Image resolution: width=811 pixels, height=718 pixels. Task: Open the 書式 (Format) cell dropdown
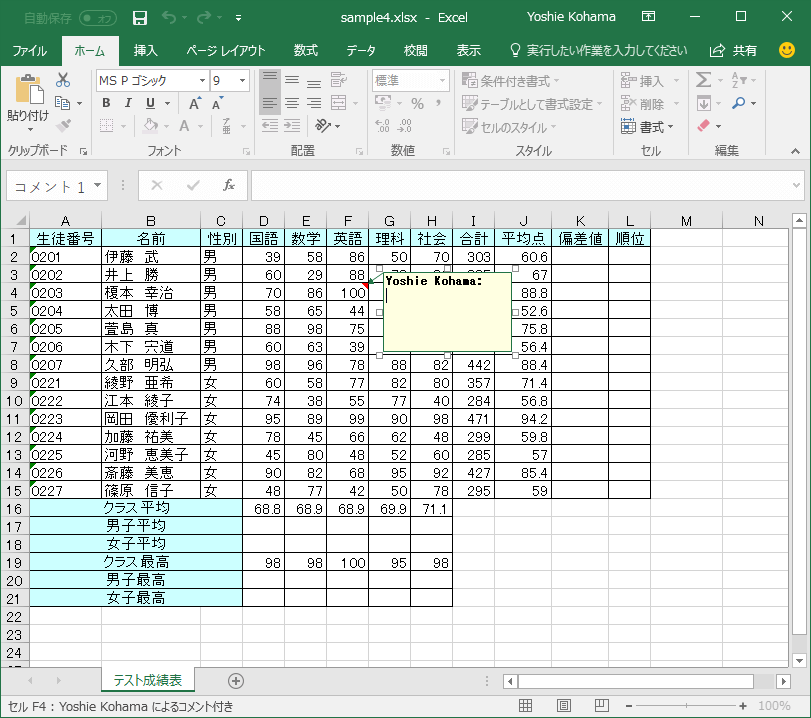[648, 126]
